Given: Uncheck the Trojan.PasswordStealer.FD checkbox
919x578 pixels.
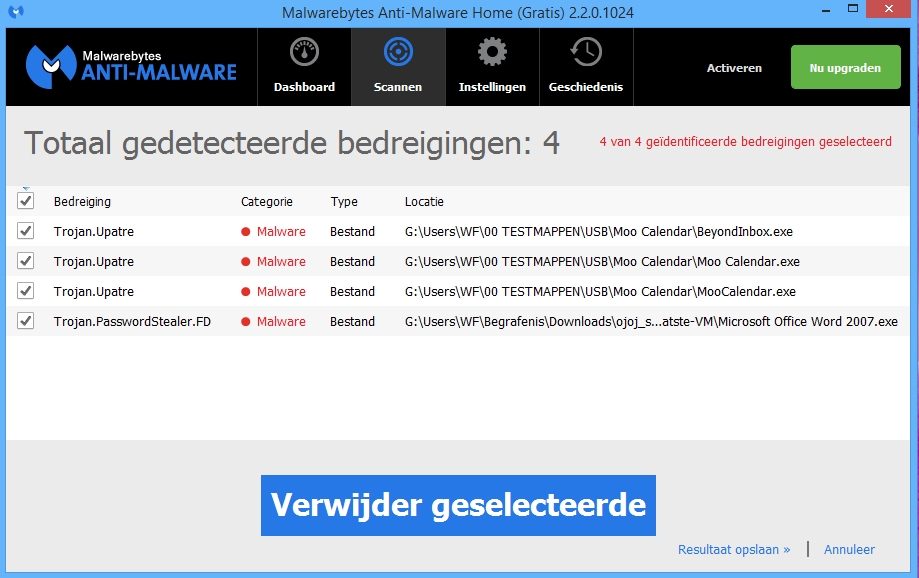Looking at the screenshot, I should (x=25, y=321).
